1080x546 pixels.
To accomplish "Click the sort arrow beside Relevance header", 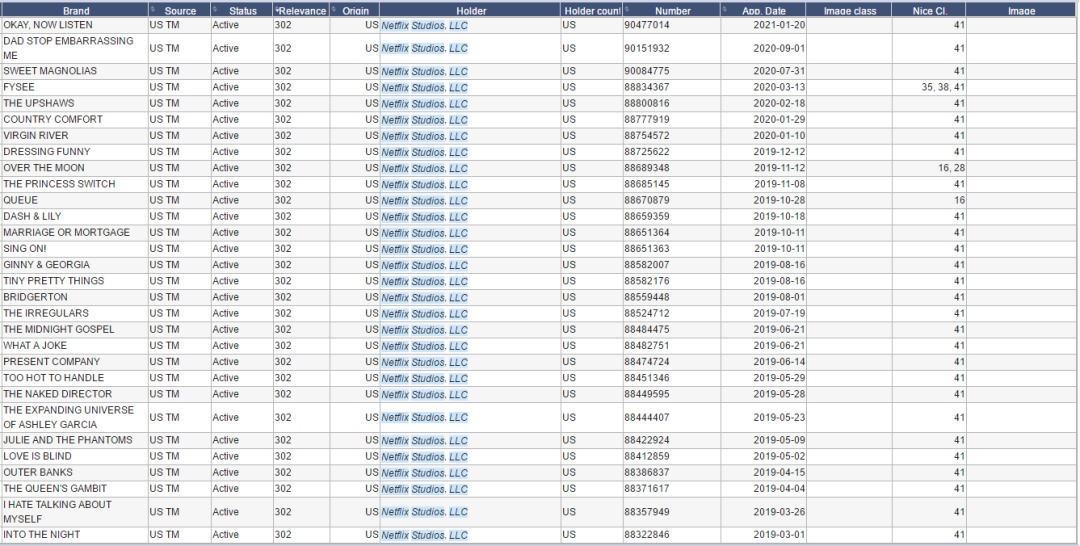I will (276, 10).
